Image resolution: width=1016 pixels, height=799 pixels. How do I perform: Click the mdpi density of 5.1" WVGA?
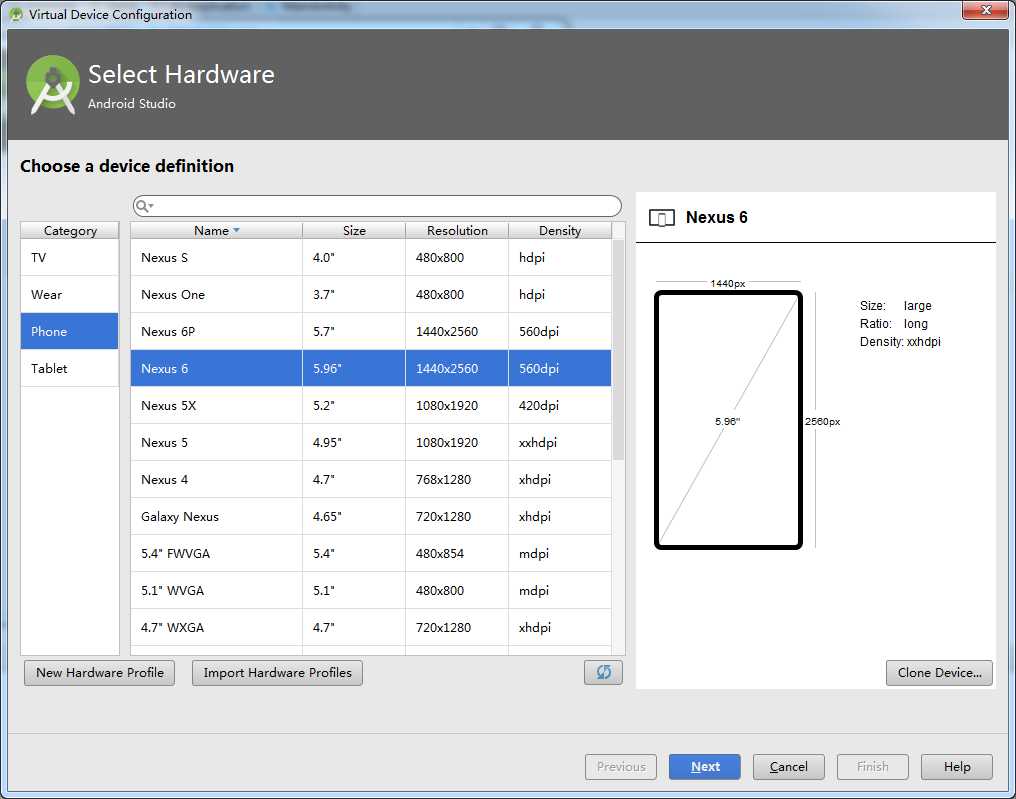pos(560,590)
